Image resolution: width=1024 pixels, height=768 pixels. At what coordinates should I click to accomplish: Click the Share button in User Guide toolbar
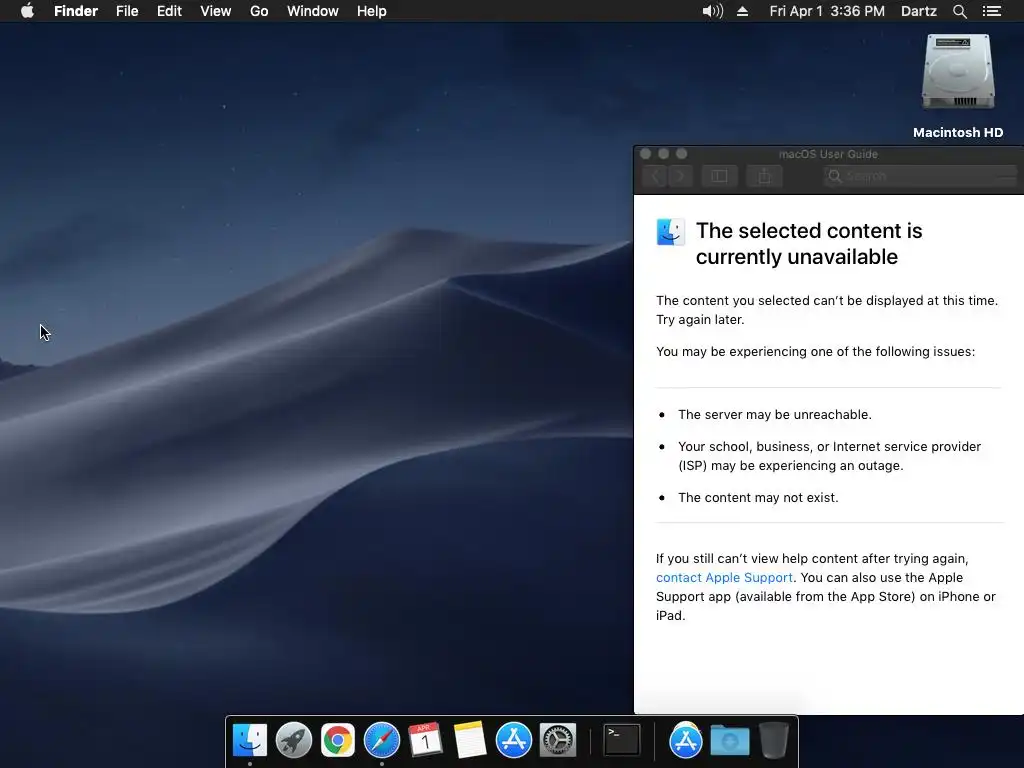[x=764, y=176]
